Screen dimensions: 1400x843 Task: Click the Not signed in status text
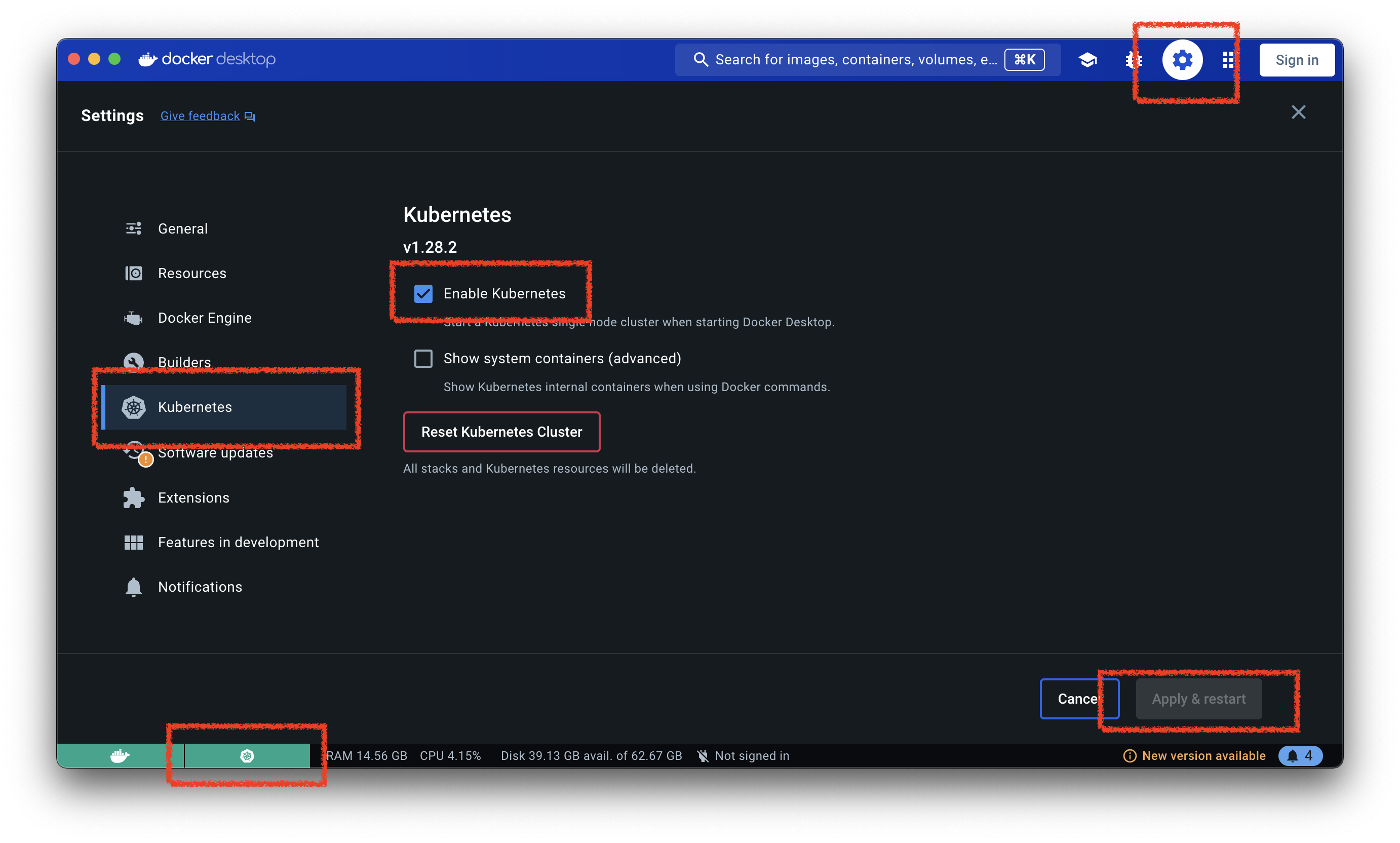point(752,755)
